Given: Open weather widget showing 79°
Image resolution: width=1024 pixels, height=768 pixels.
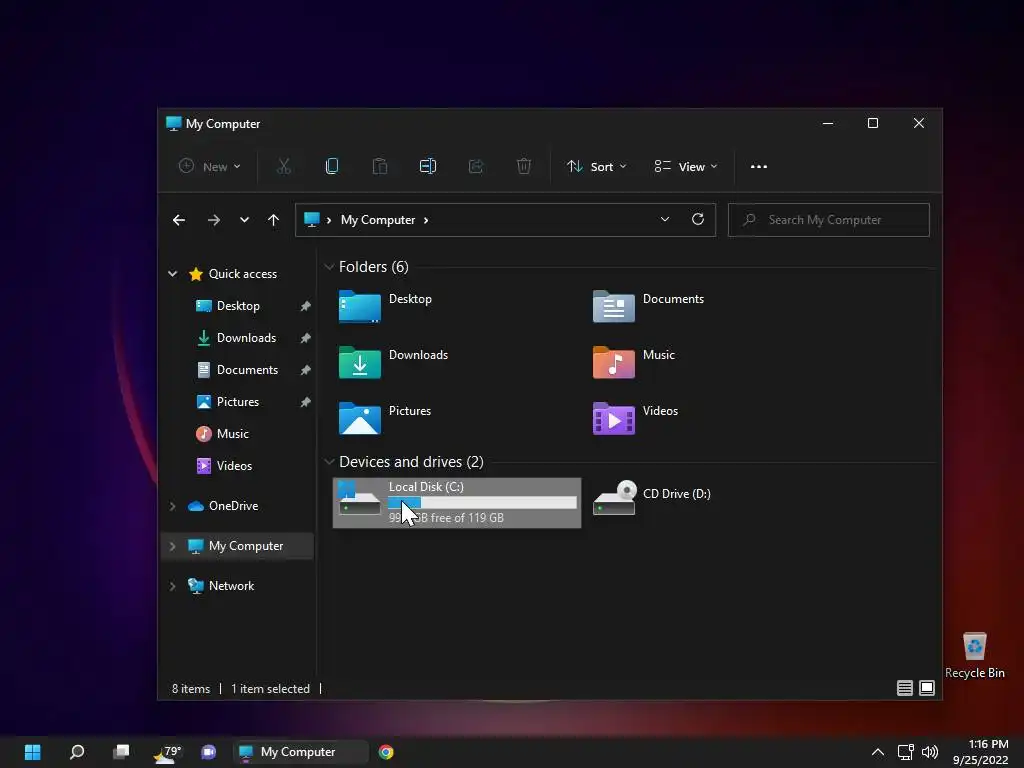Looking at the screenshot, I should tap(167, 752).
